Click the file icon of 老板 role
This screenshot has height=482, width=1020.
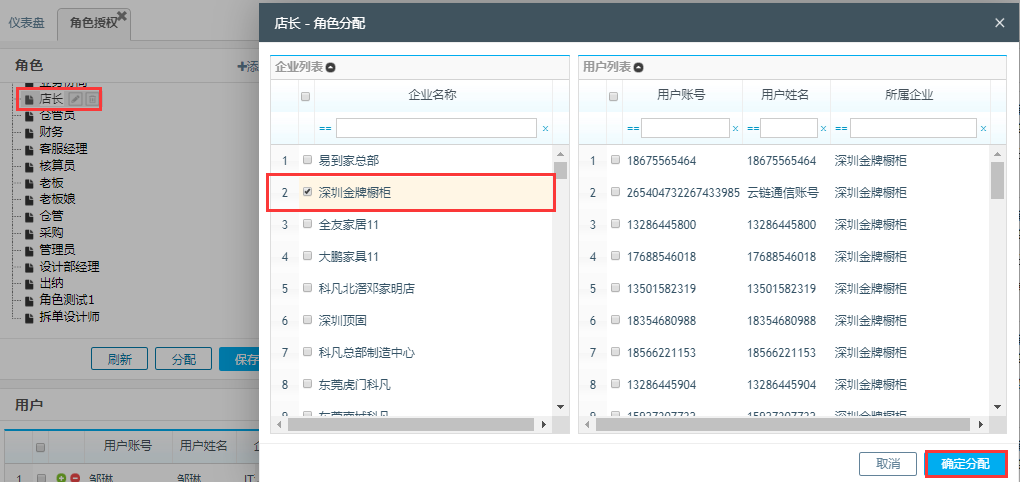[29, 183]
